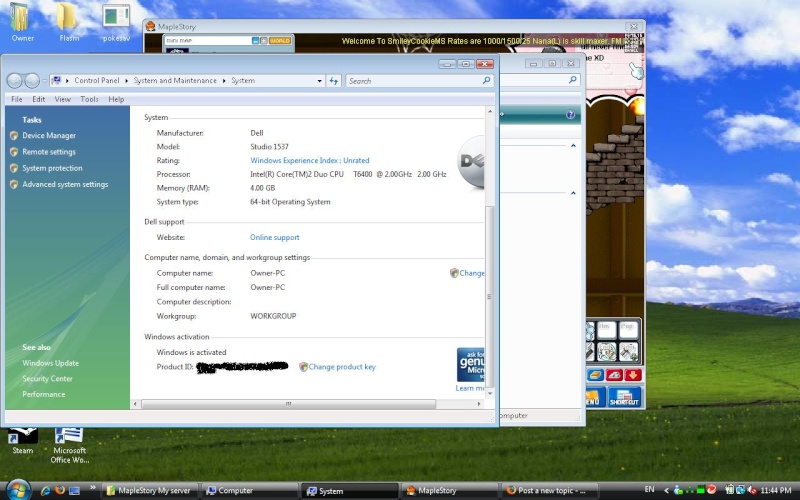Image resolution: width=800 pixels, height=500 pixels.
Task: Open the address bar history dropdown arrow
Action: [319, 81]
